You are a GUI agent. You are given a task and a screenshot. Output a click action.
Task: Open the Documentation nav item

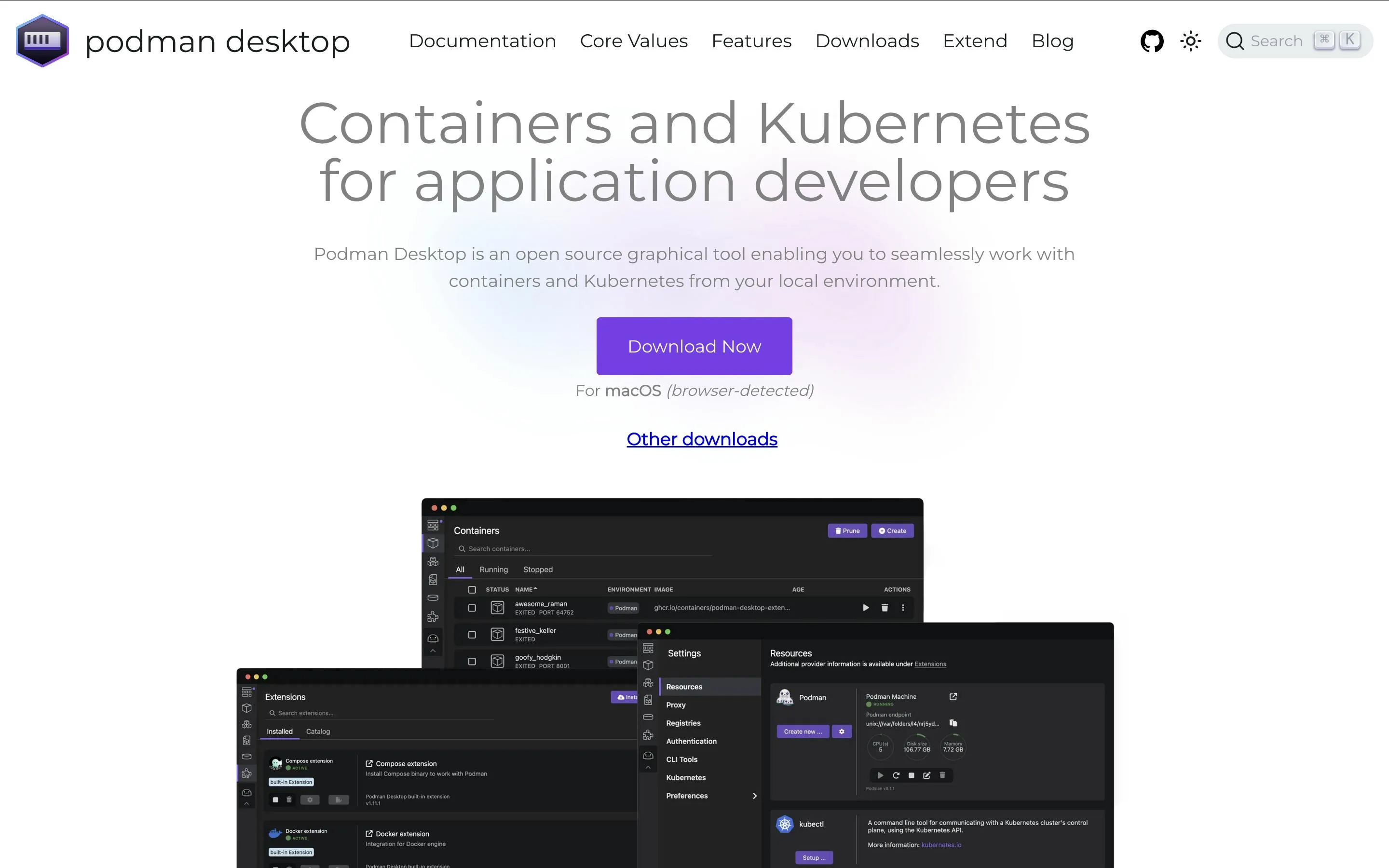pos(482,41)
